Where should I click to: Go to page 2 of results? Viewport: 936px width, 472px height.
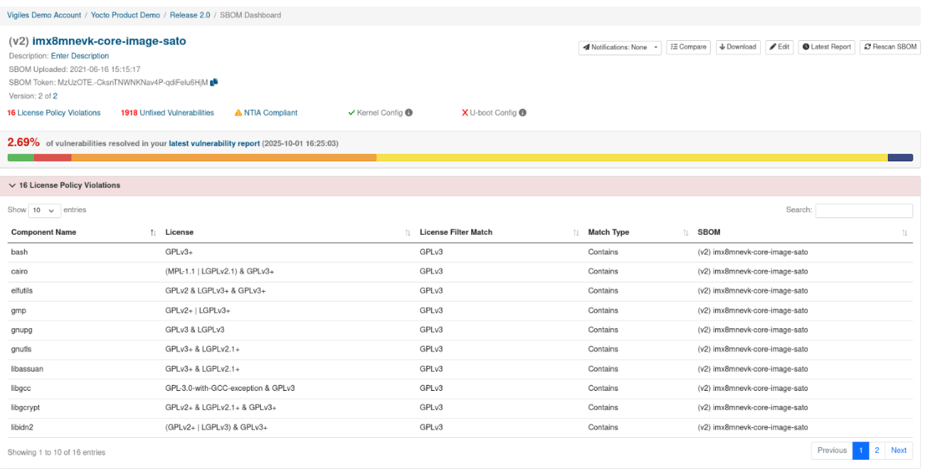click(877, 451)
